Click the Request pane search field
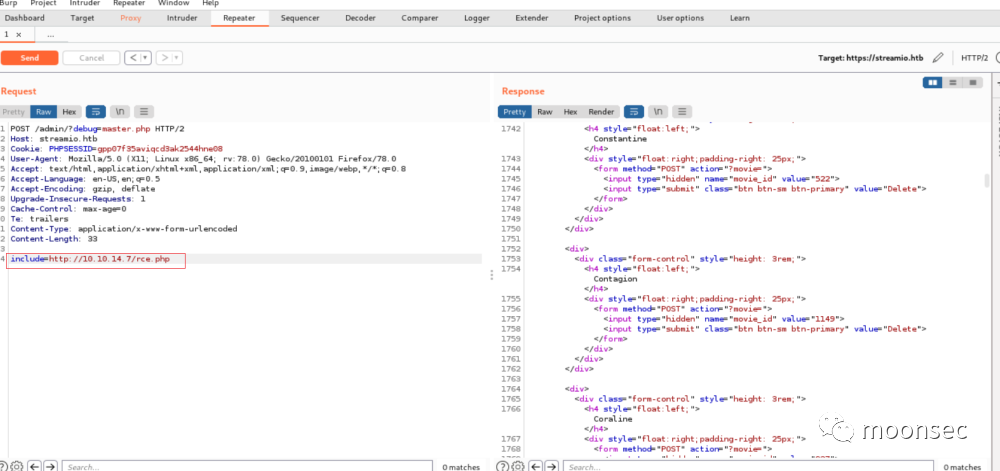Image resolution: width=1000 pixels, height=471 pixels. (249, 467)
